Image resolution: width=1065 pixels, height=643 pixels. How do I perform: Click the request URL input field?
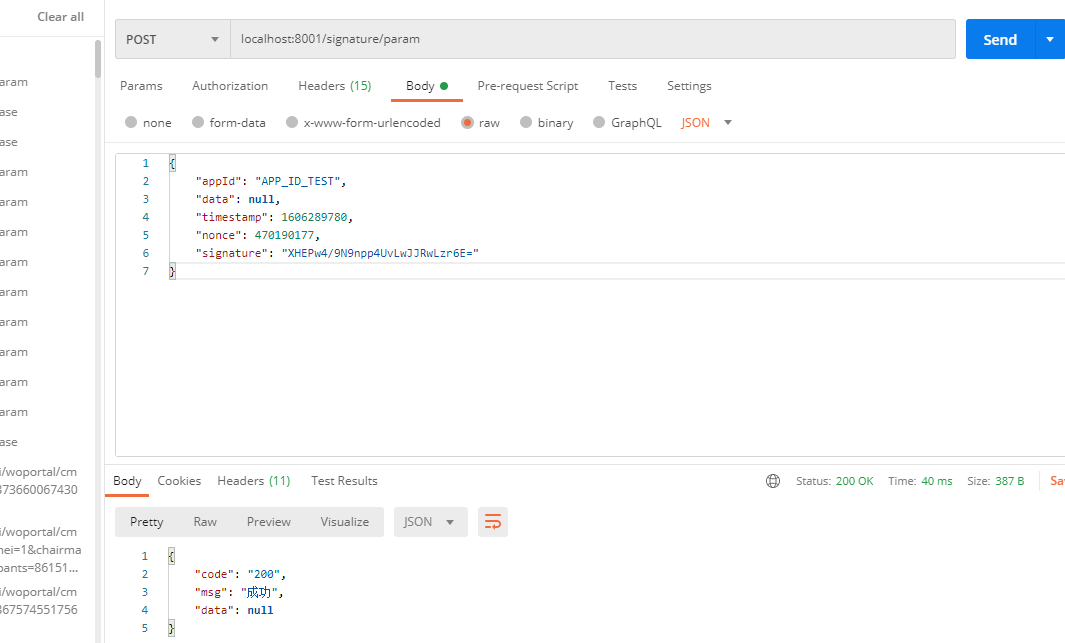(593, 39)
